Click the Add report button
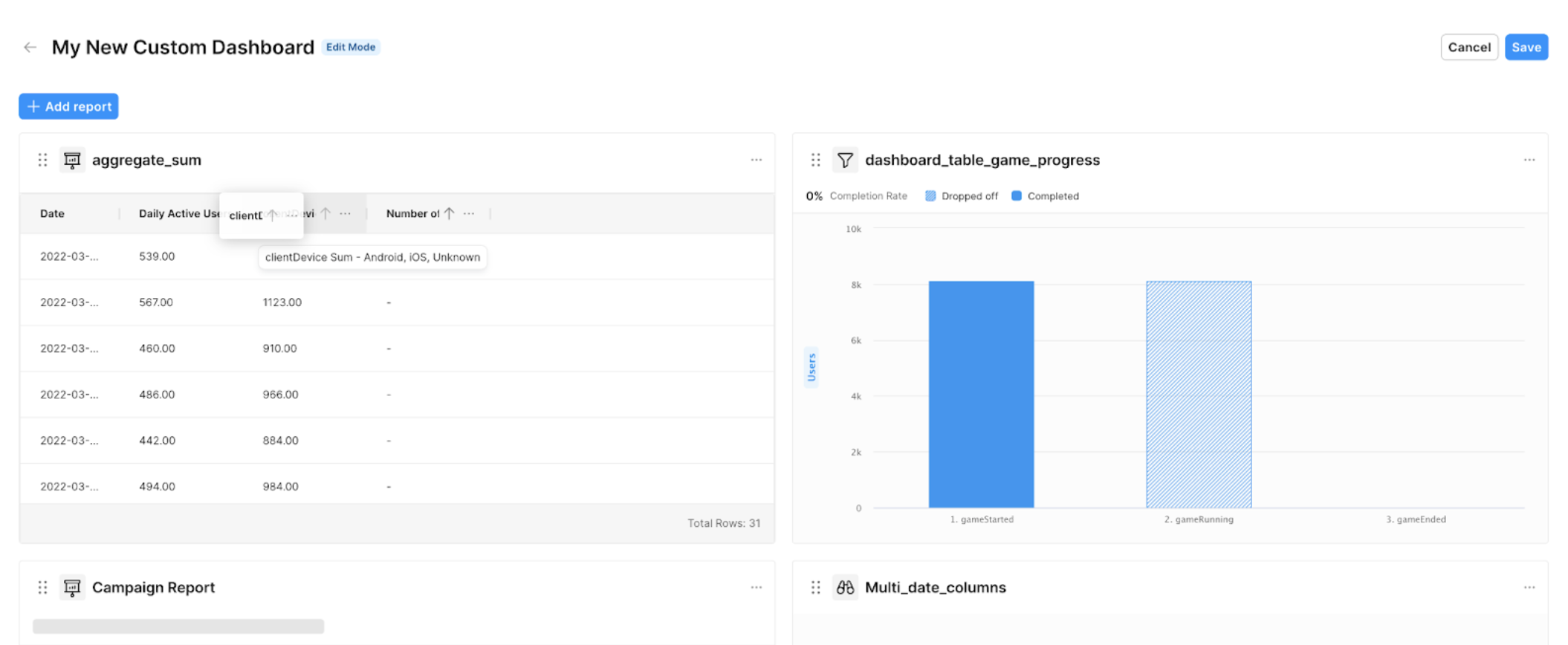This screenshot has width=1568, height=645. (x=69, y=106)
